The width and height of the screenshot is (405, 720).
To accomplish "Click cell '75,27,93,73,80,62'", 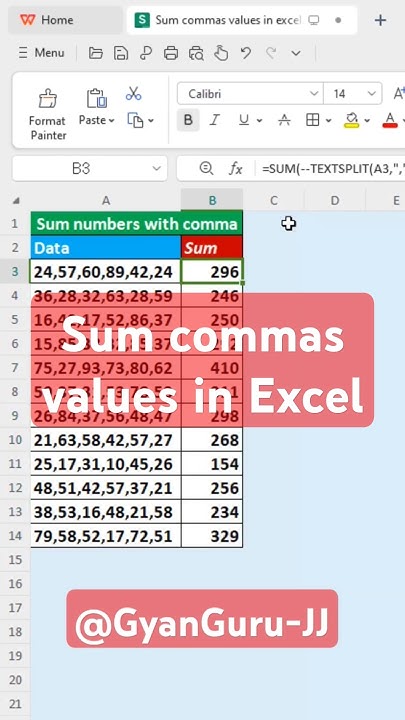I will [106, 368].
